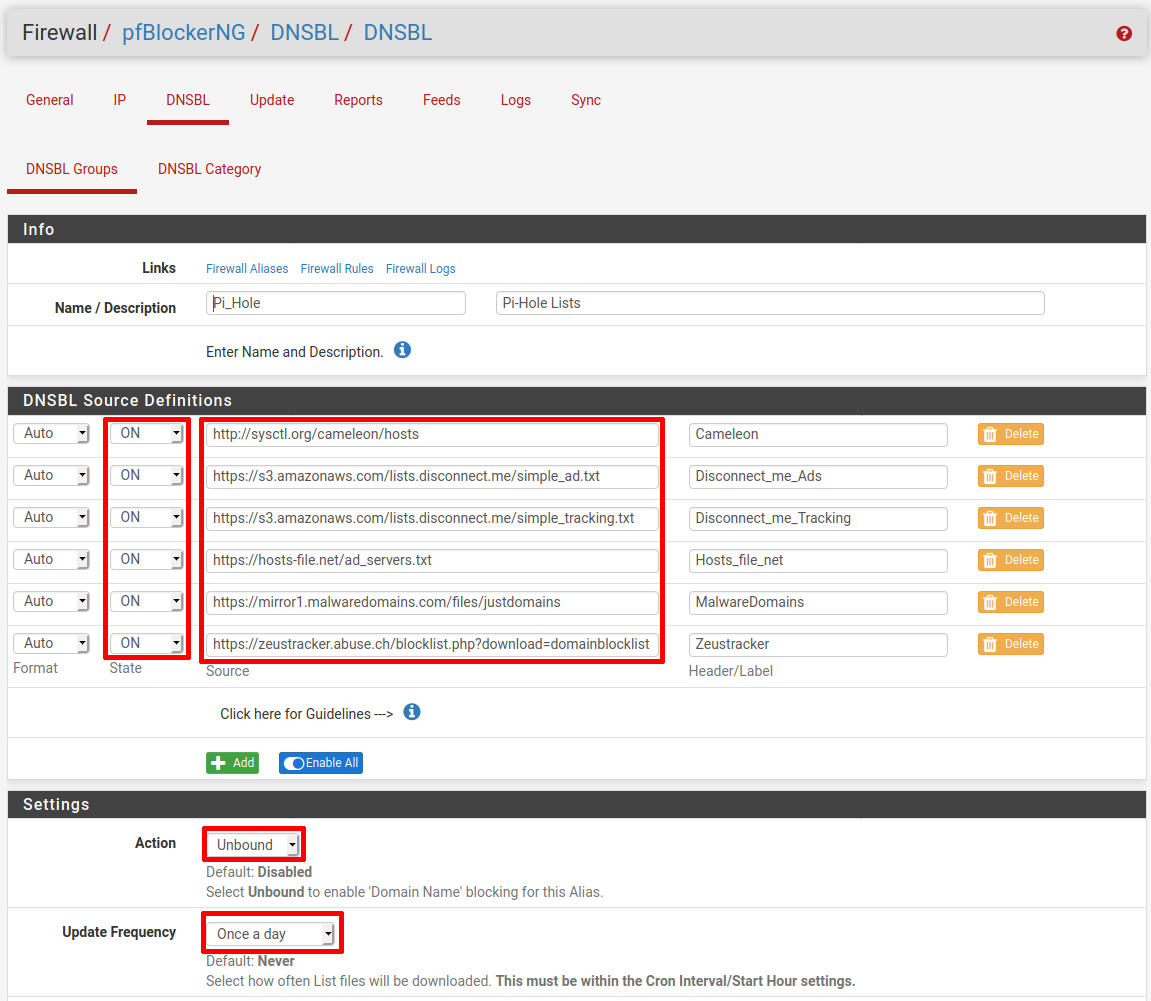Click the plus icon on the Add button
Viewport: 1151px width, 1001px height.
coord(218,763)
